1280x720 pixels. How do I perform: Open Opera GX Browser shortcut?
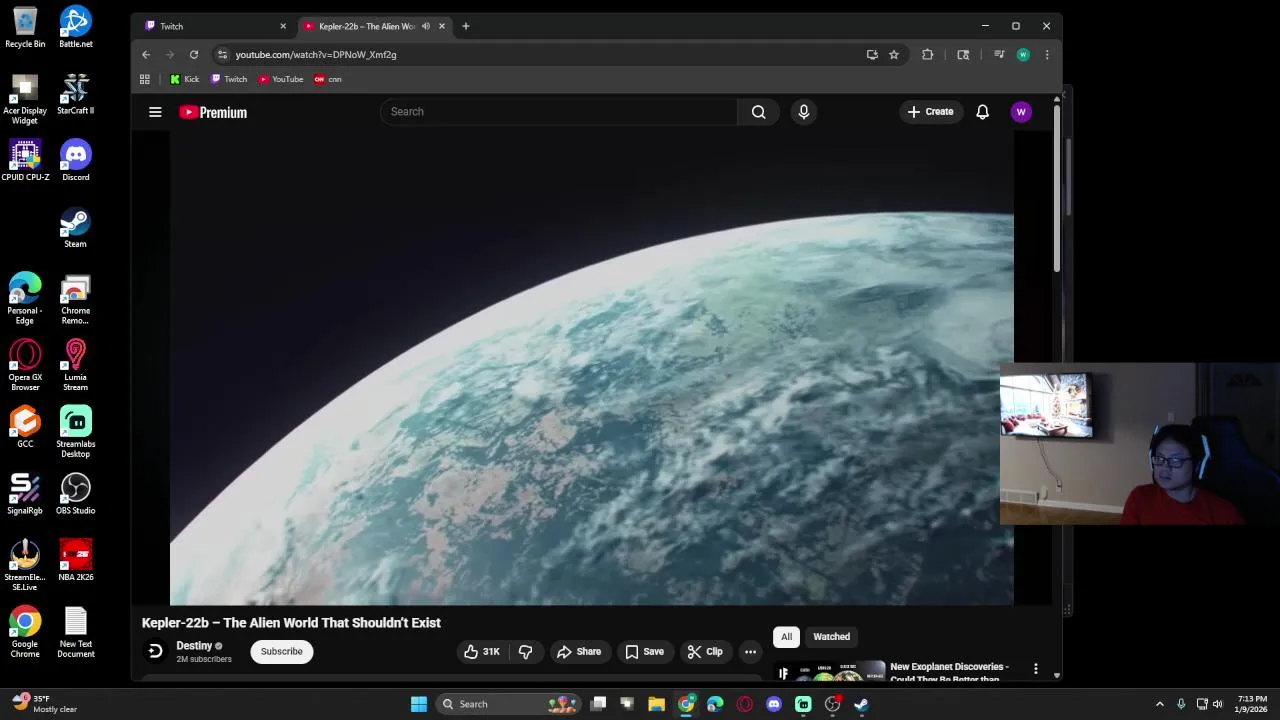(x=25, y=365)
